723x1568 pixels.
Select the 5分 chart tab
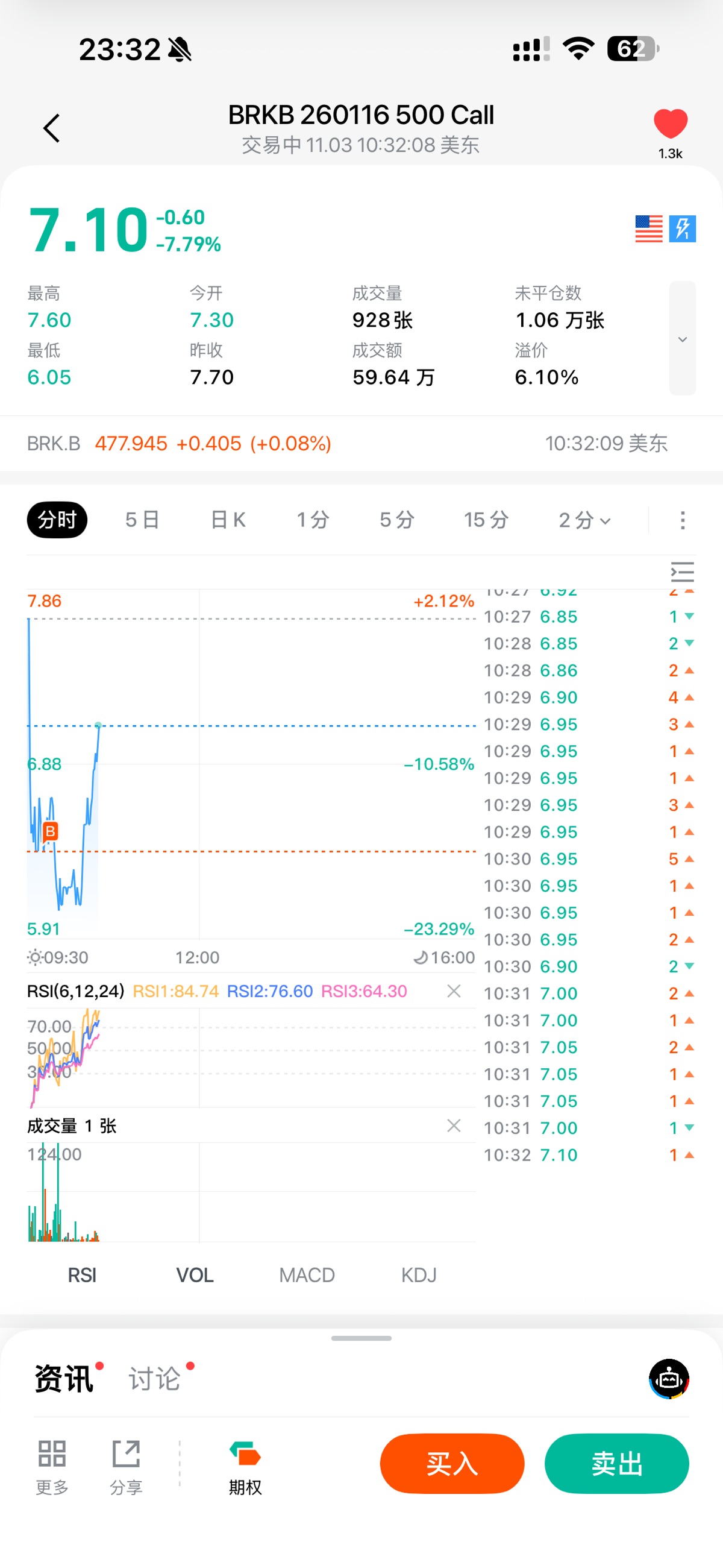pos(397,520)
